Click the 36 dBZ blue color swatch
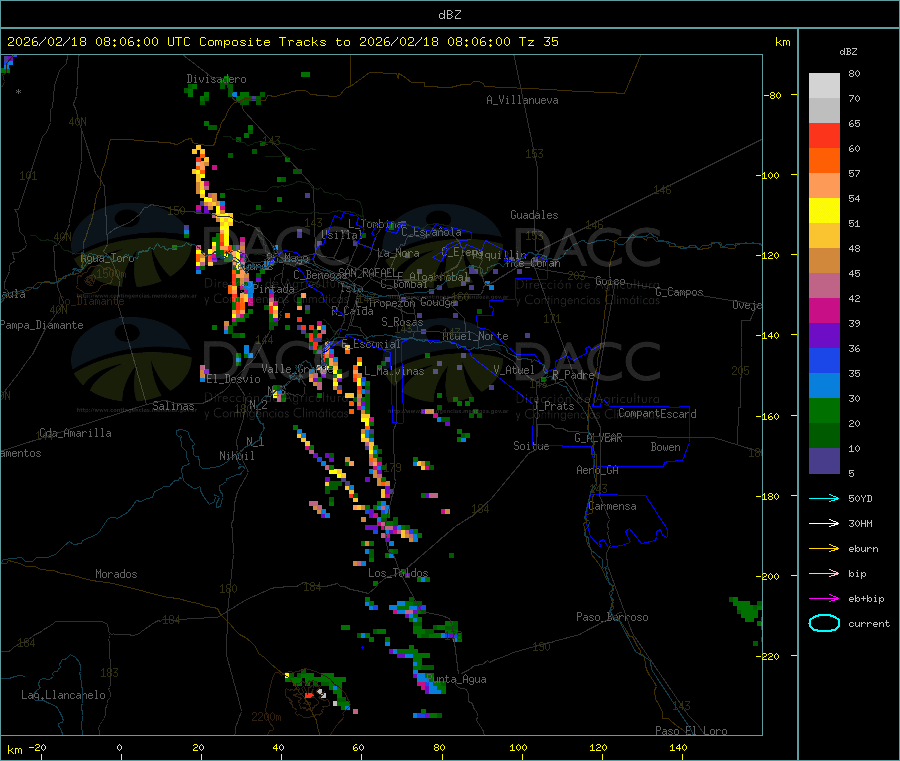 coord(824,360)
